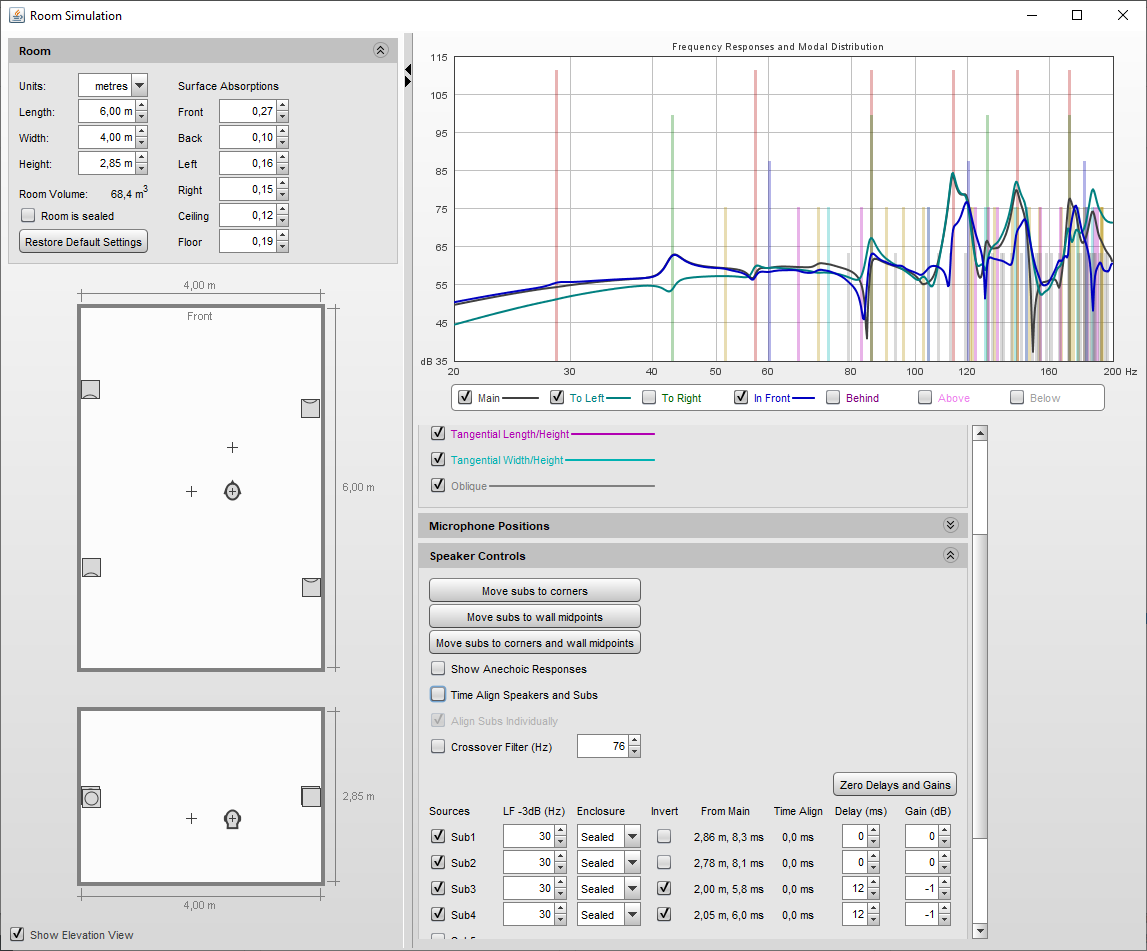Open the Units dropdown
The image size is (1147, 951).
tap(139, 86)
